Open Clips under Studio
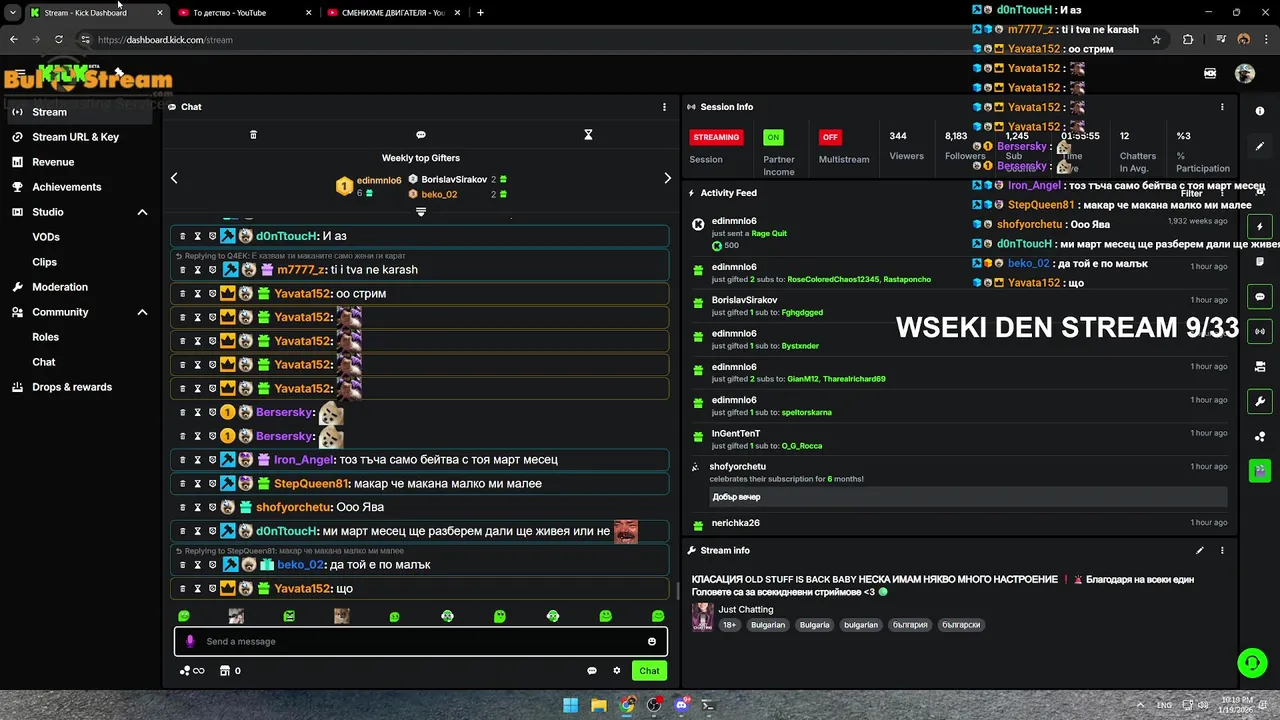This screenshot has height=720, width=1280. (x=44, y=262)
